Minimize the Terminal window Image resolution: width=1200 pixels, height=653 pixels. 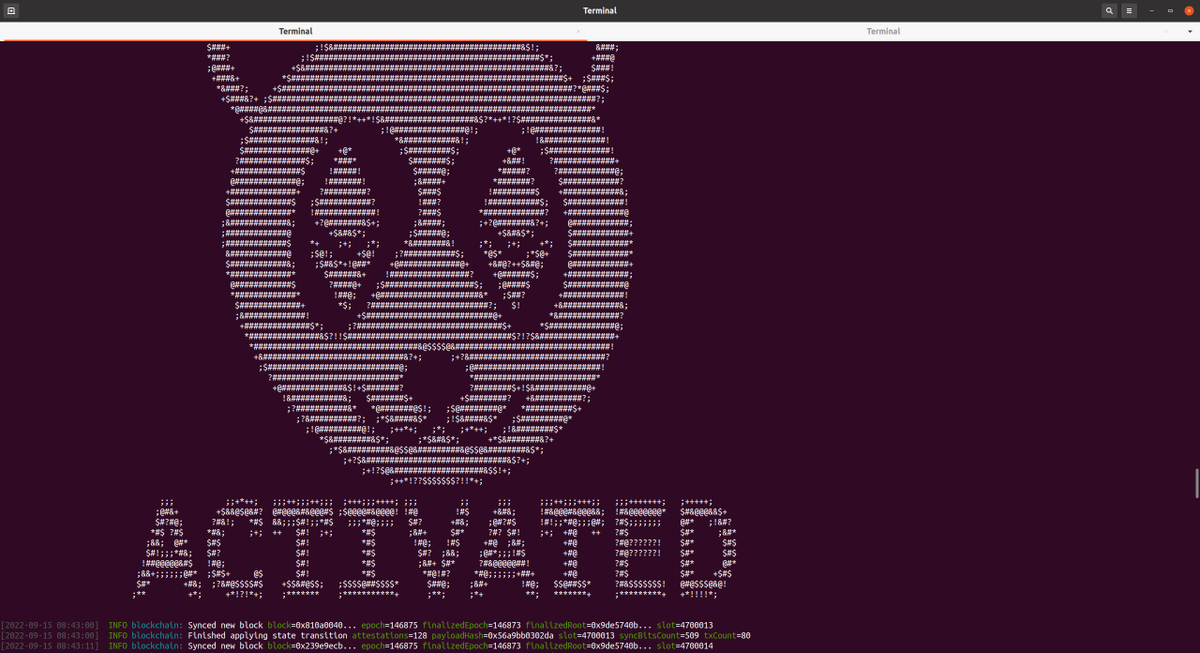(x=1152, y=11)
